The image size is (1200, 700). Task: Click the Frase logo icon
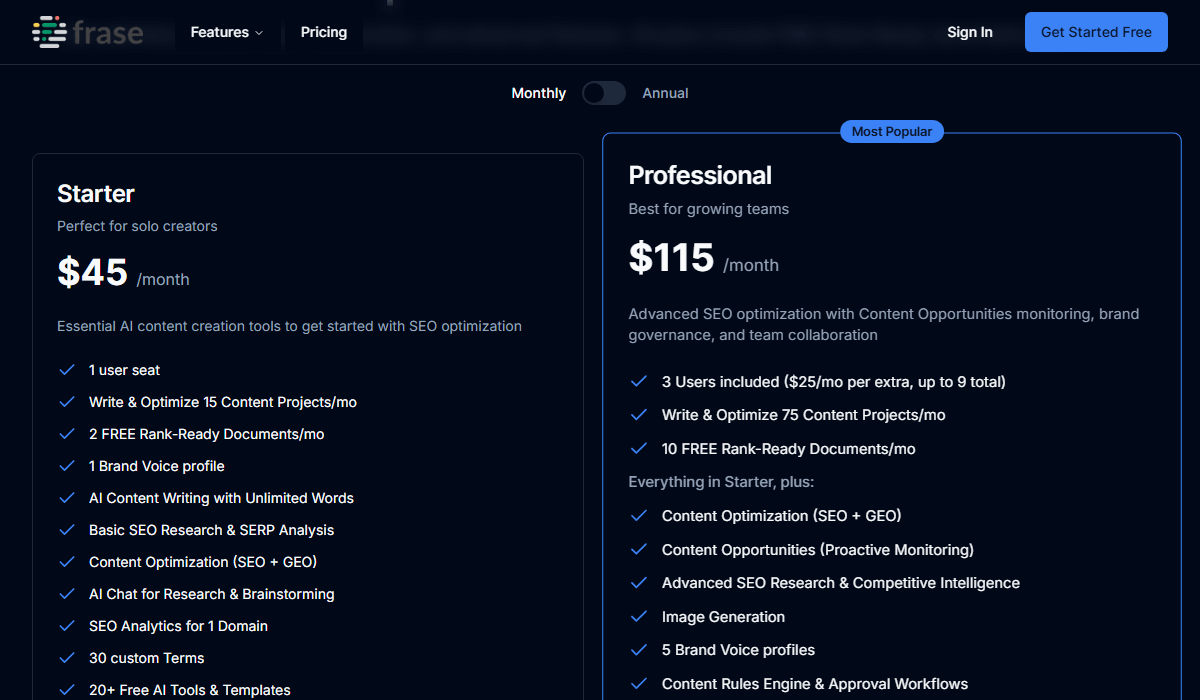(x=49, y=32)
